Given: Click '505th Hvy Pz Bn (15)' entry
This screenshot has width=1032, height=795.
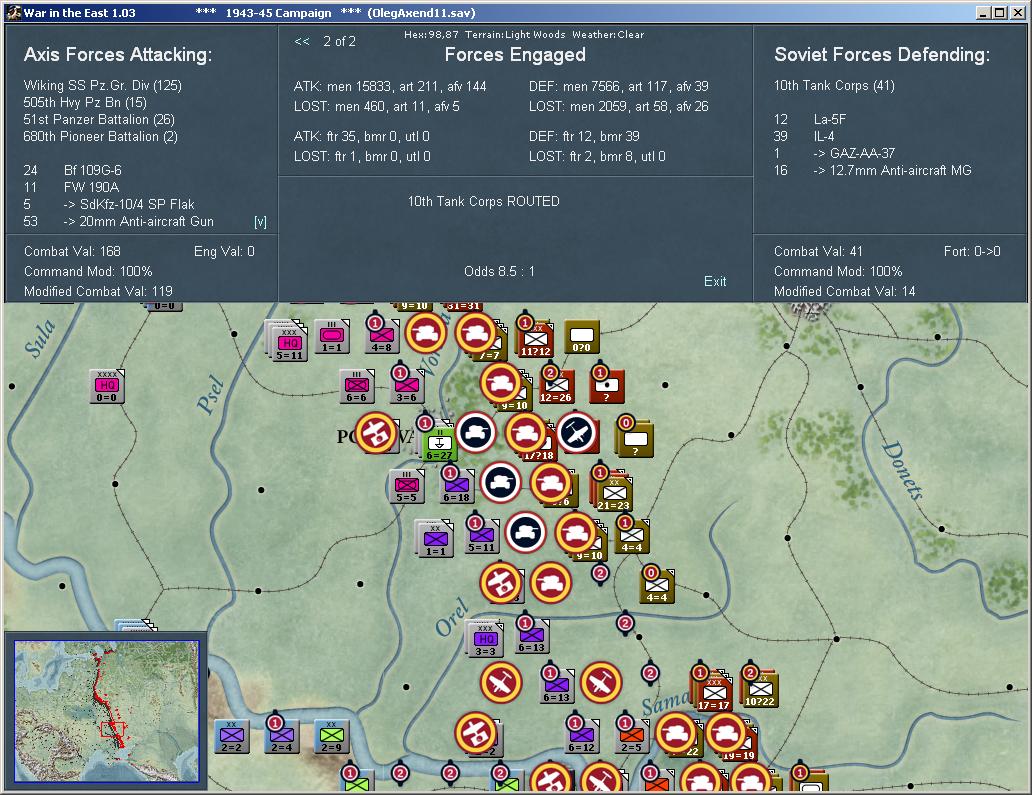Looking at the screenshot, I should (x=85, y=103).
